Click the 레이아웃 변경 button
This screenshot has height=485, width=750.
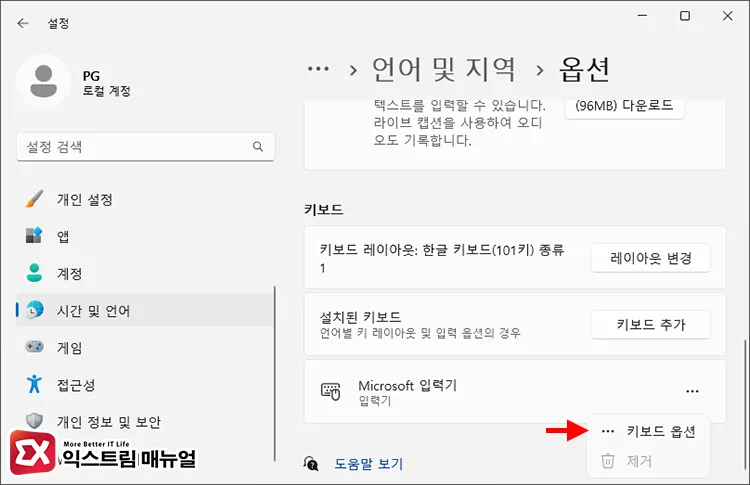coord(651,258)
